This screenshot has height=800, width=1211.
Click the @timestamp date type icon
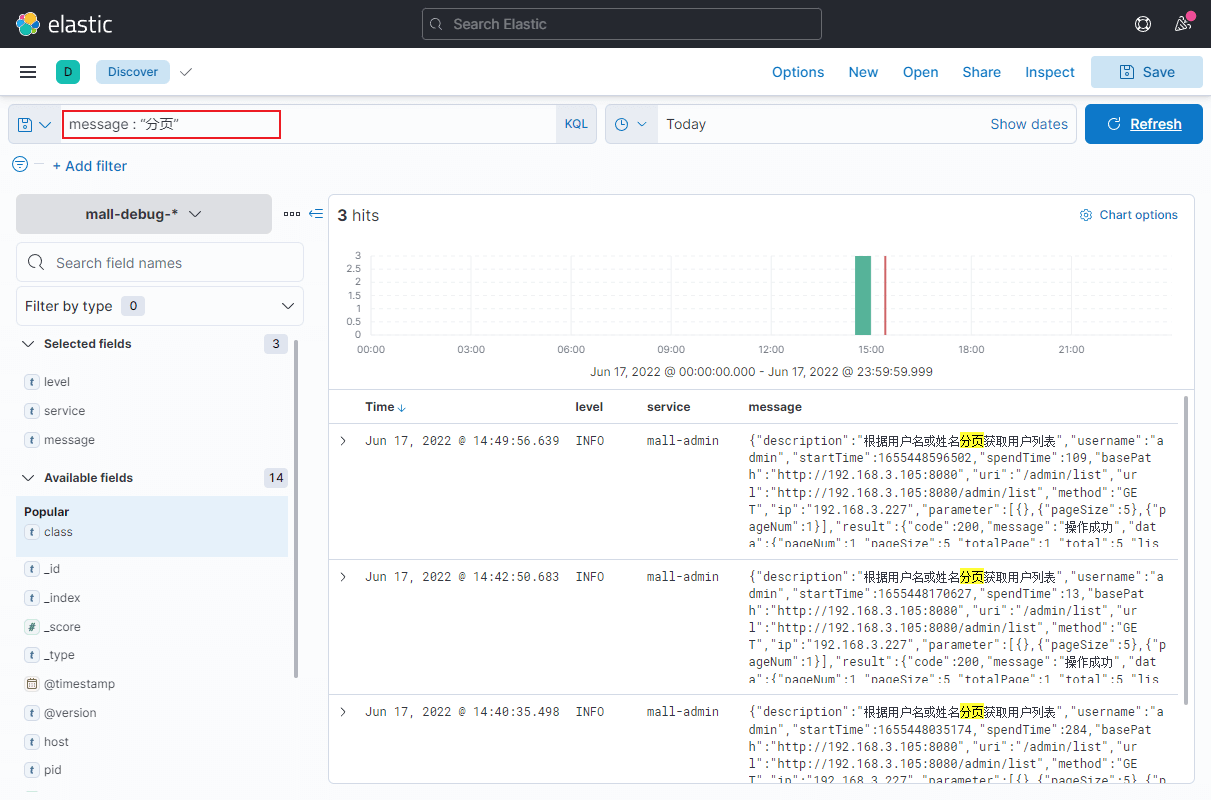32,684
